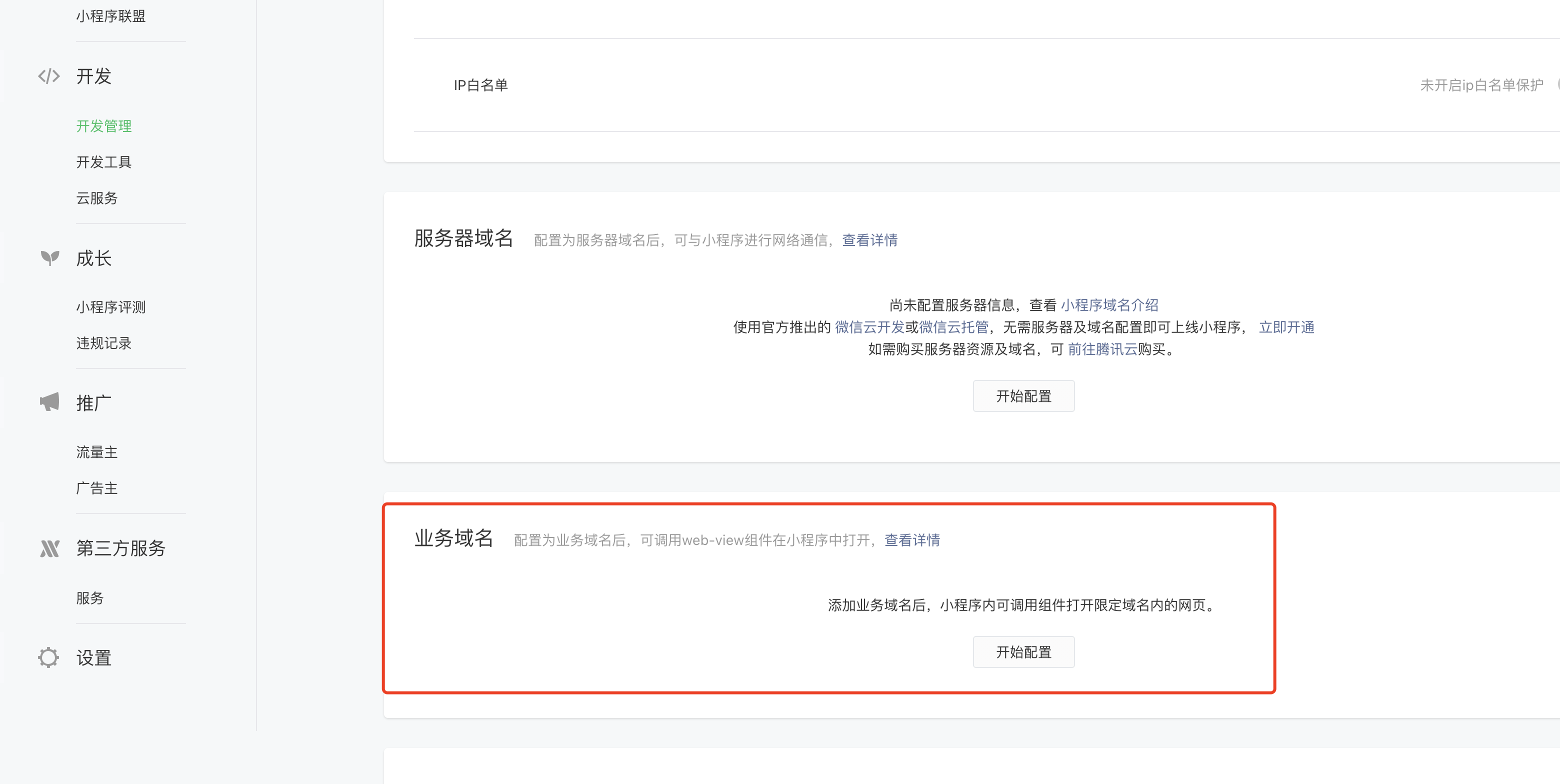Click the code brackets icon beside 开发
This screenshot has width=1560, height=784.
click(x=49, y=76)
